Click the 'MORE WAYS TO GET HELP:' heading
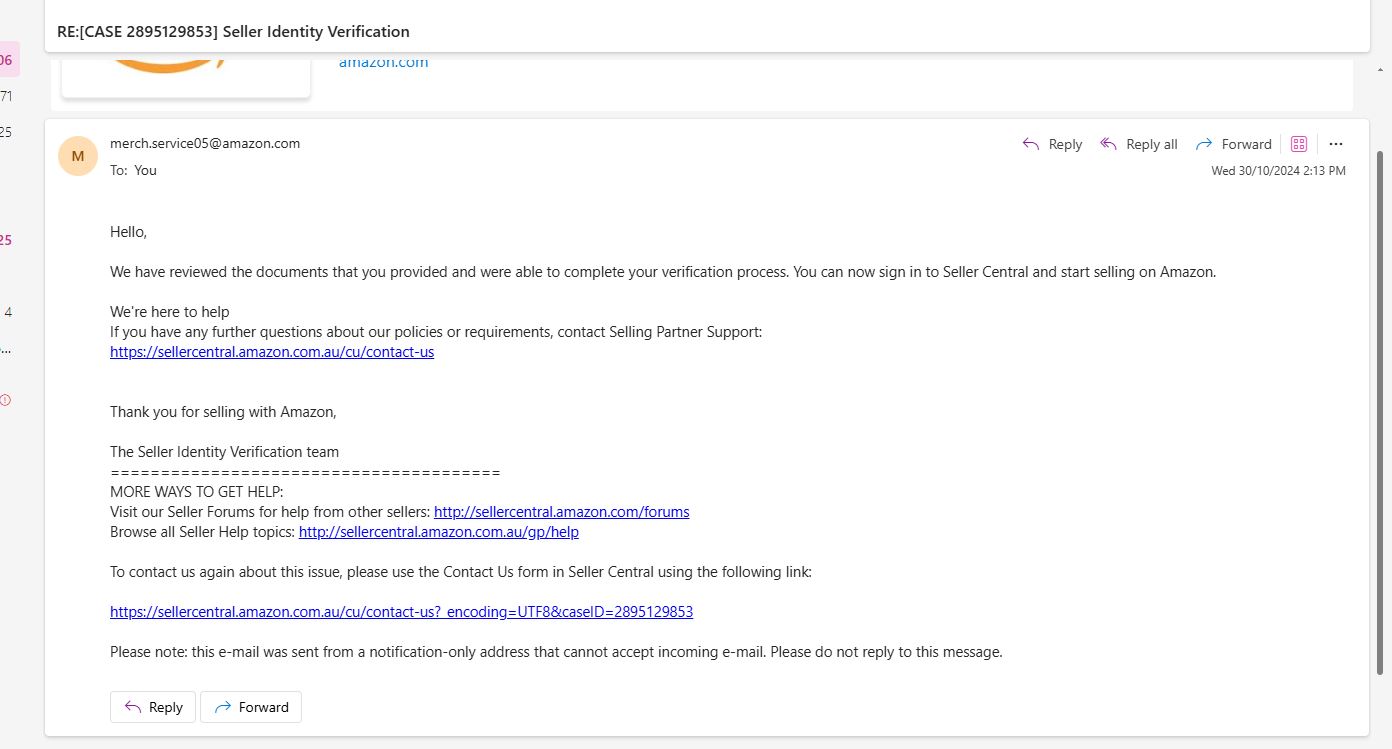This screenshot has width=1392, height=749. pos(197,492)
